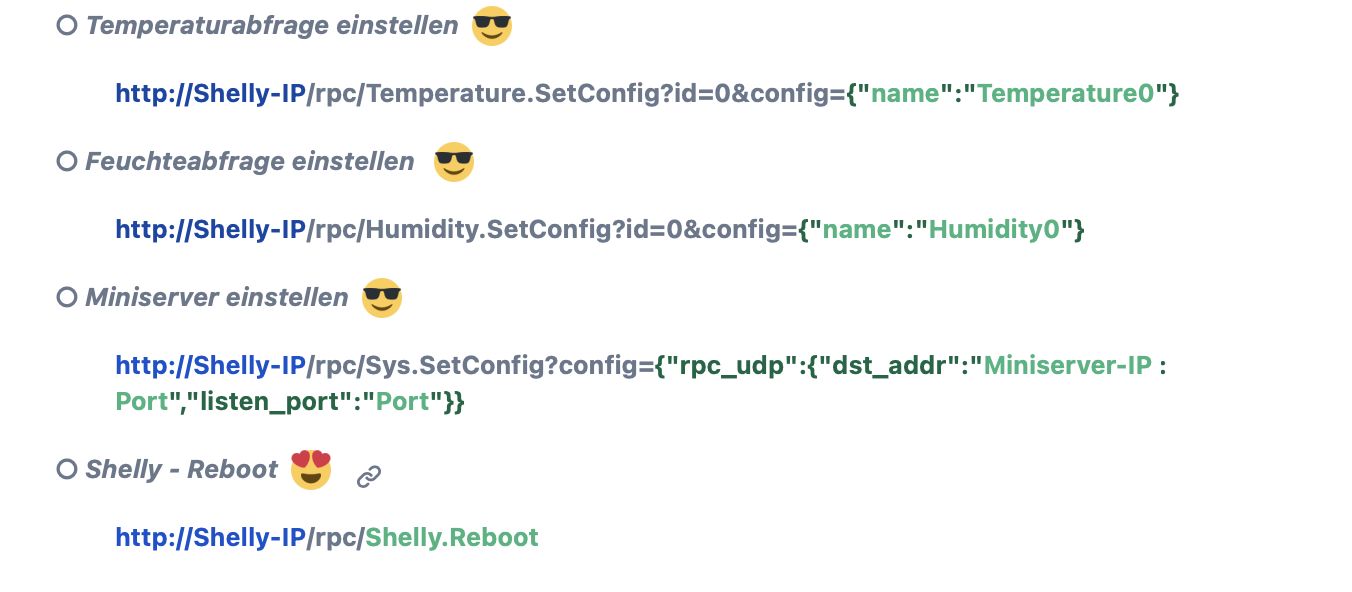Viewport: 1352px width, 592px height.
Task: Open http://Shelly-IP in the Sys.SetConfig URL
Action: click(210, 366)
